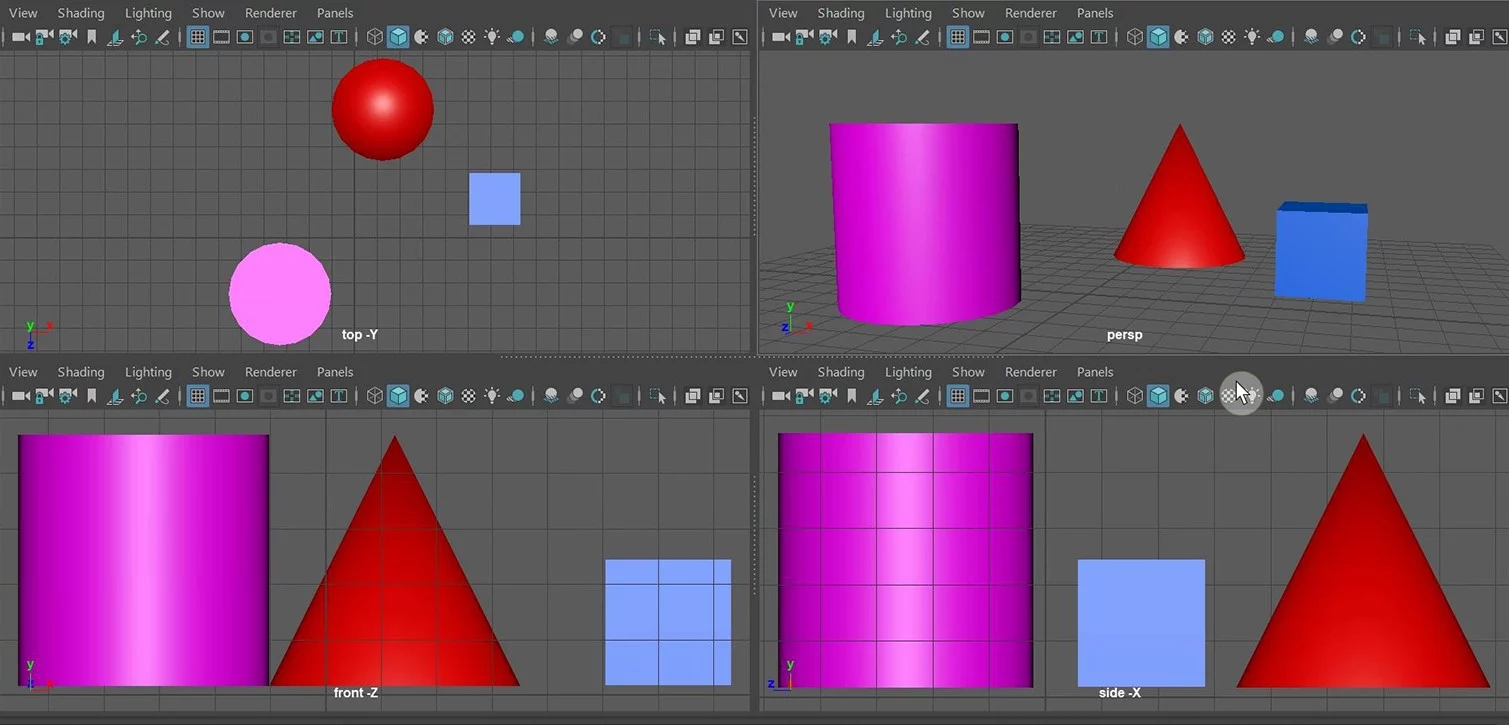Open View menu in persp panel

(783, 13)
